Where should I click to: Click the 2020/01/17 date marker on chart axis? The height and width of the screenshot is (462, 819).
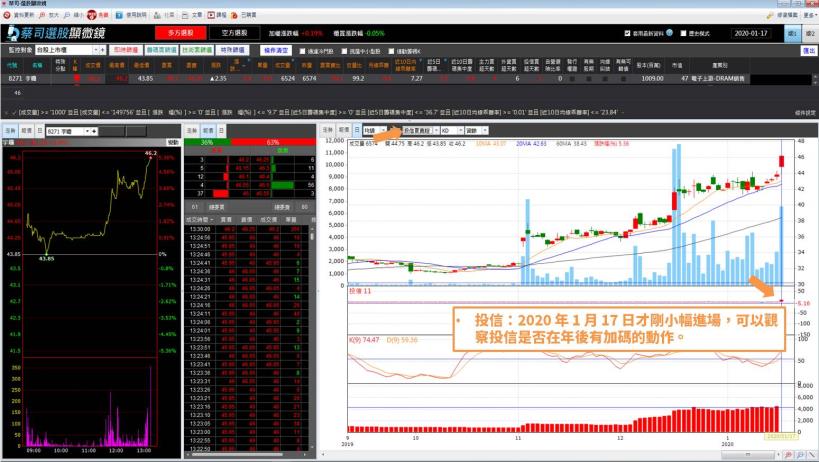pyautogui.click(x=781, y=436)
